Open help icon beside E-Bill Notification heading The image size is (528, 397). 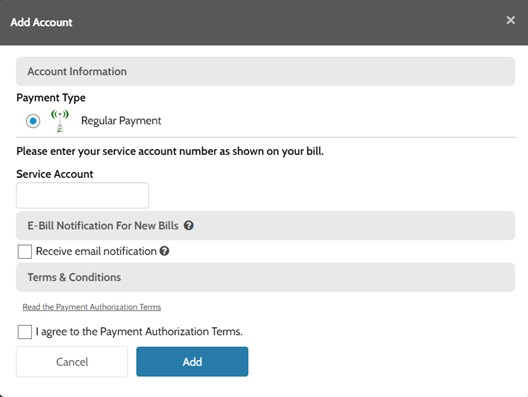tap(189, 226)
